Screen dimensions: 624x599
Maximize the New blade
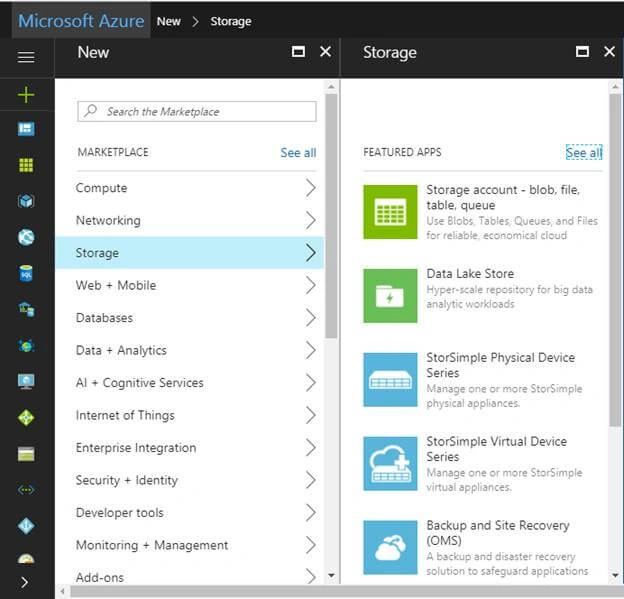pyautogui.click(x=298, y=52)
